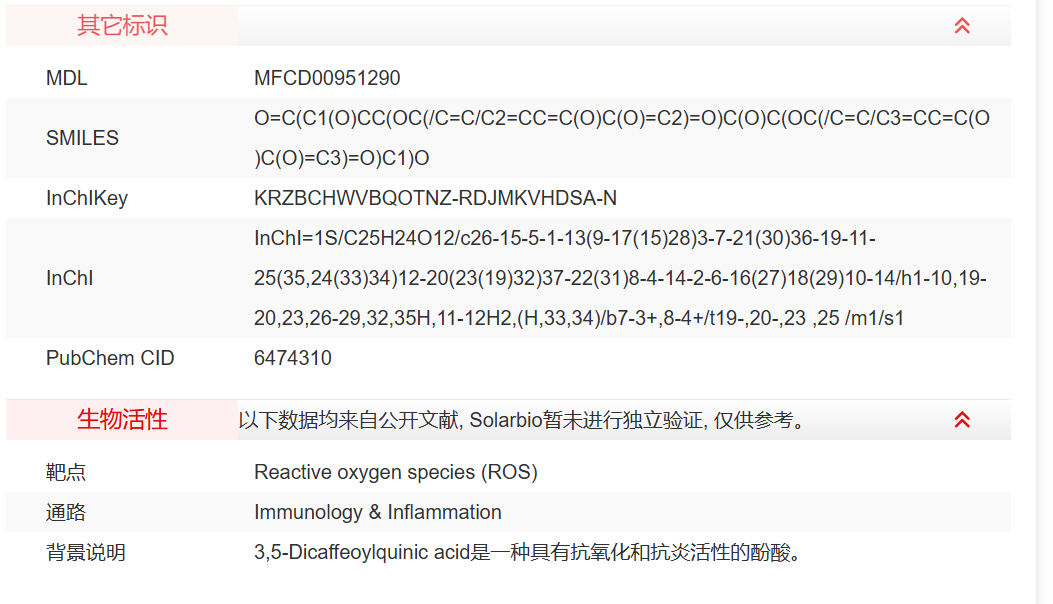Open PubChem entry 6474310
This screenshot has width=1053, height=604.
[290, 358]
